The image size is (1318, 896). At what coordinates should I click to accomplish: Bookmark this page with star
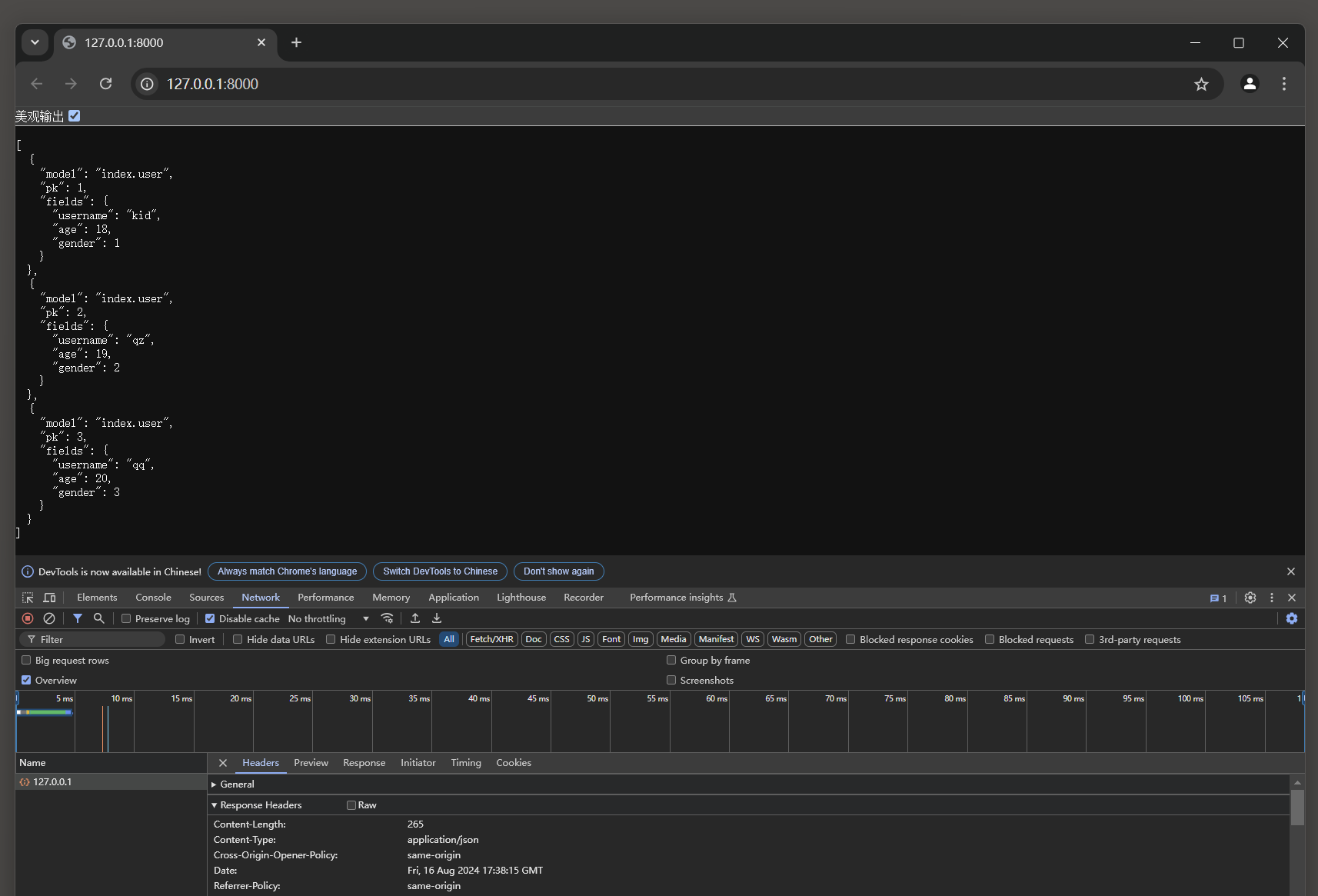1201,84
